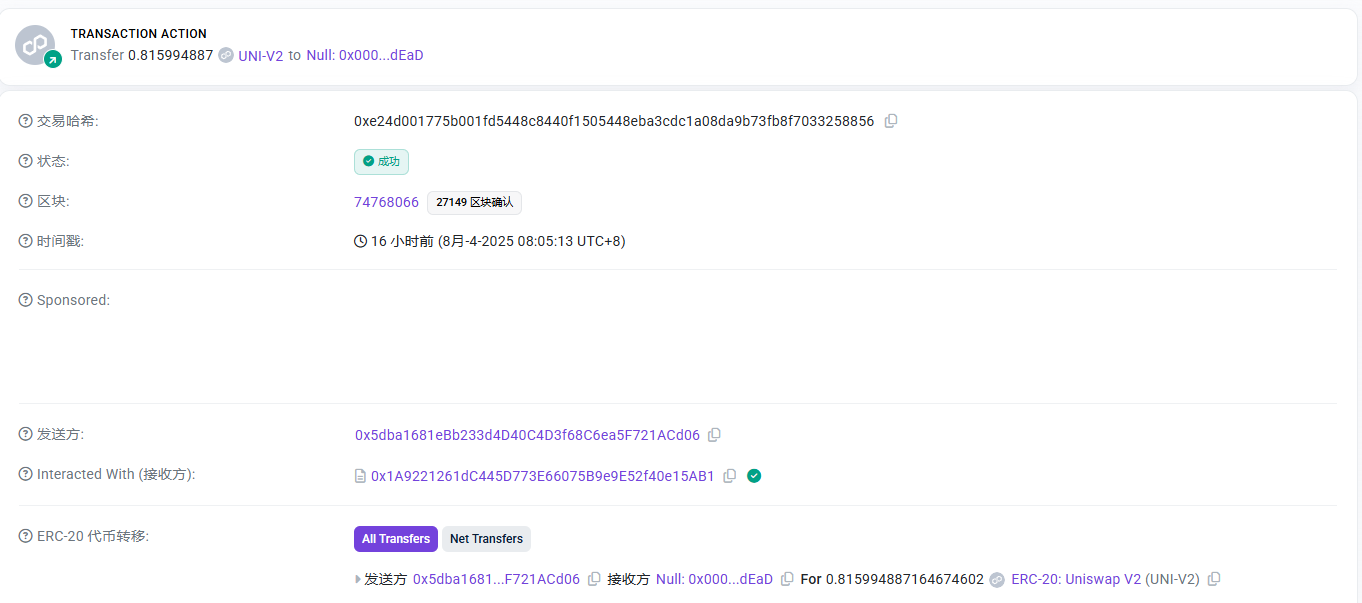This screenshot has width=1362, height=603.
Task: Copy the Uniswap V2 token address at row end
Action: pyautogui.click(x=1214, y=579)
